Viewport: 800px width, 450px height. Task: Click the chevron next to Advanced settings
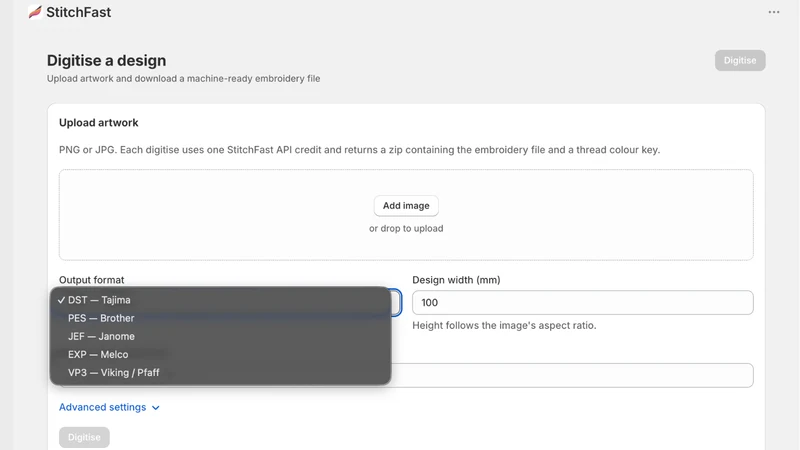(156, 408)
